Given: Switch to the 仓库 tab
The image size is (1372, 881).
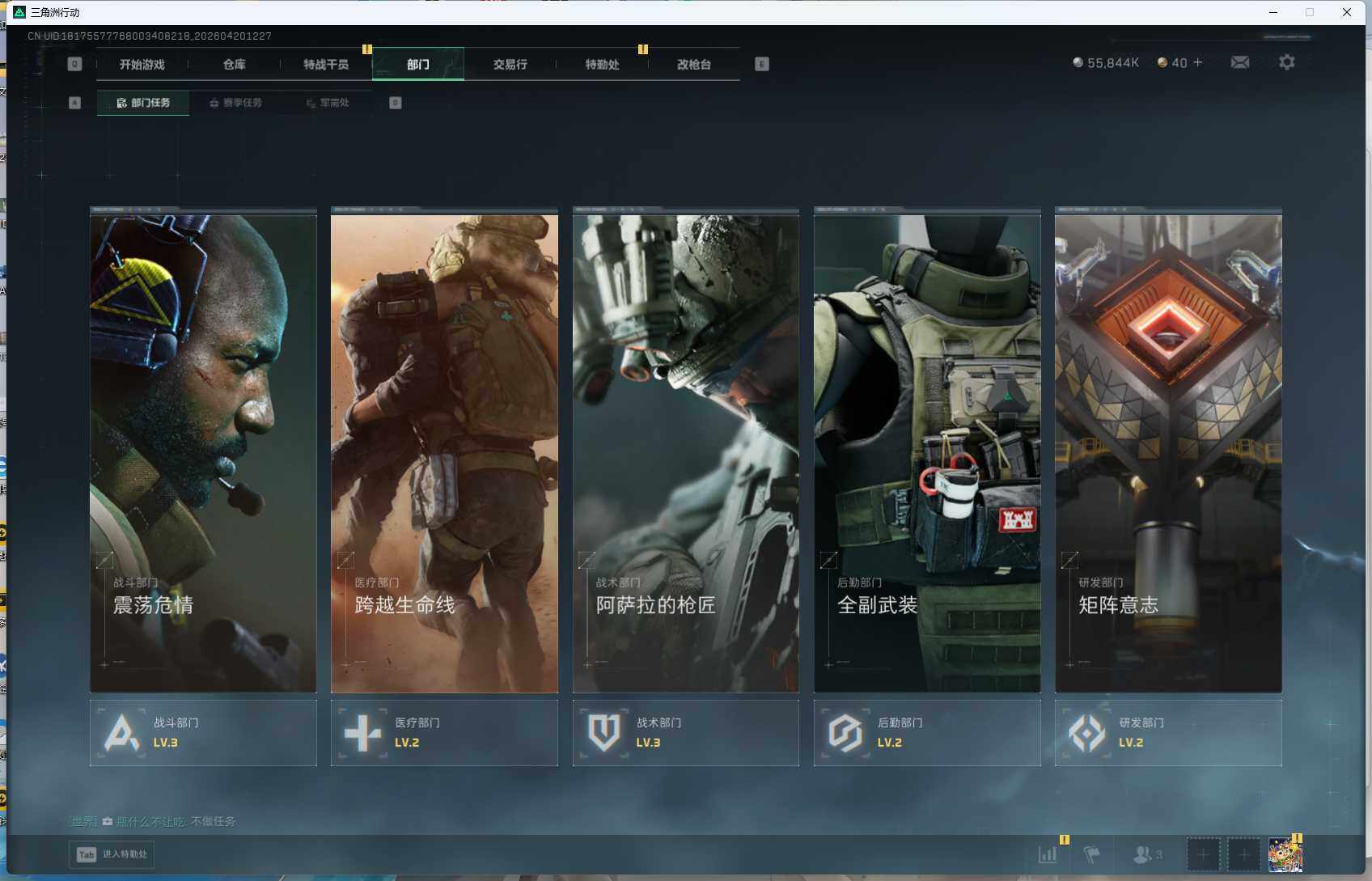Looking at the screenshot, I should pos(234,64).
